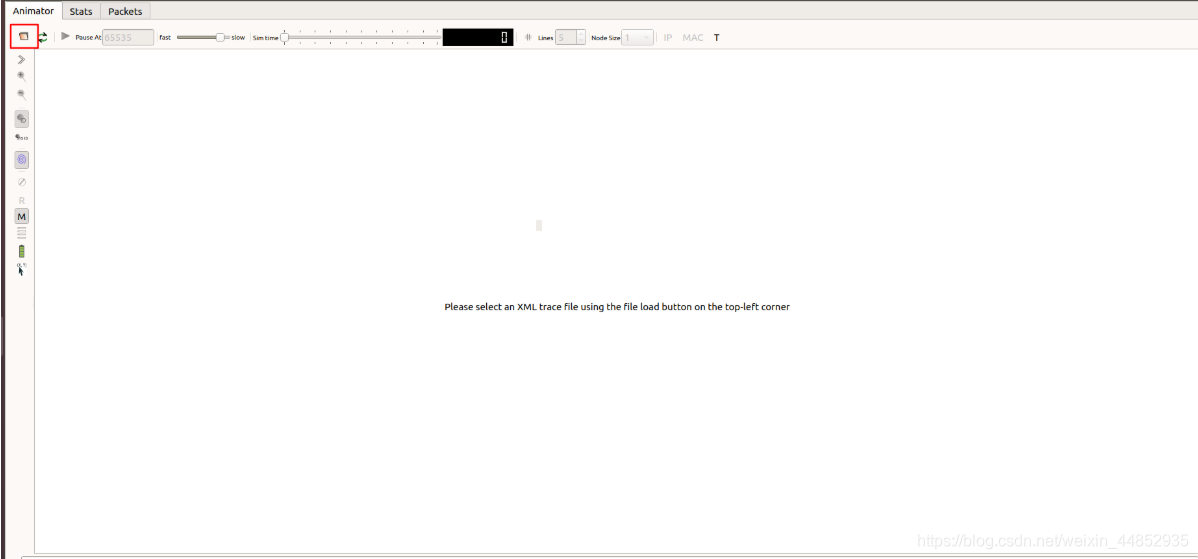Viewport: 1198px width, 559px height.
Task: Click the node system ID icon
Action: point(22,137)
